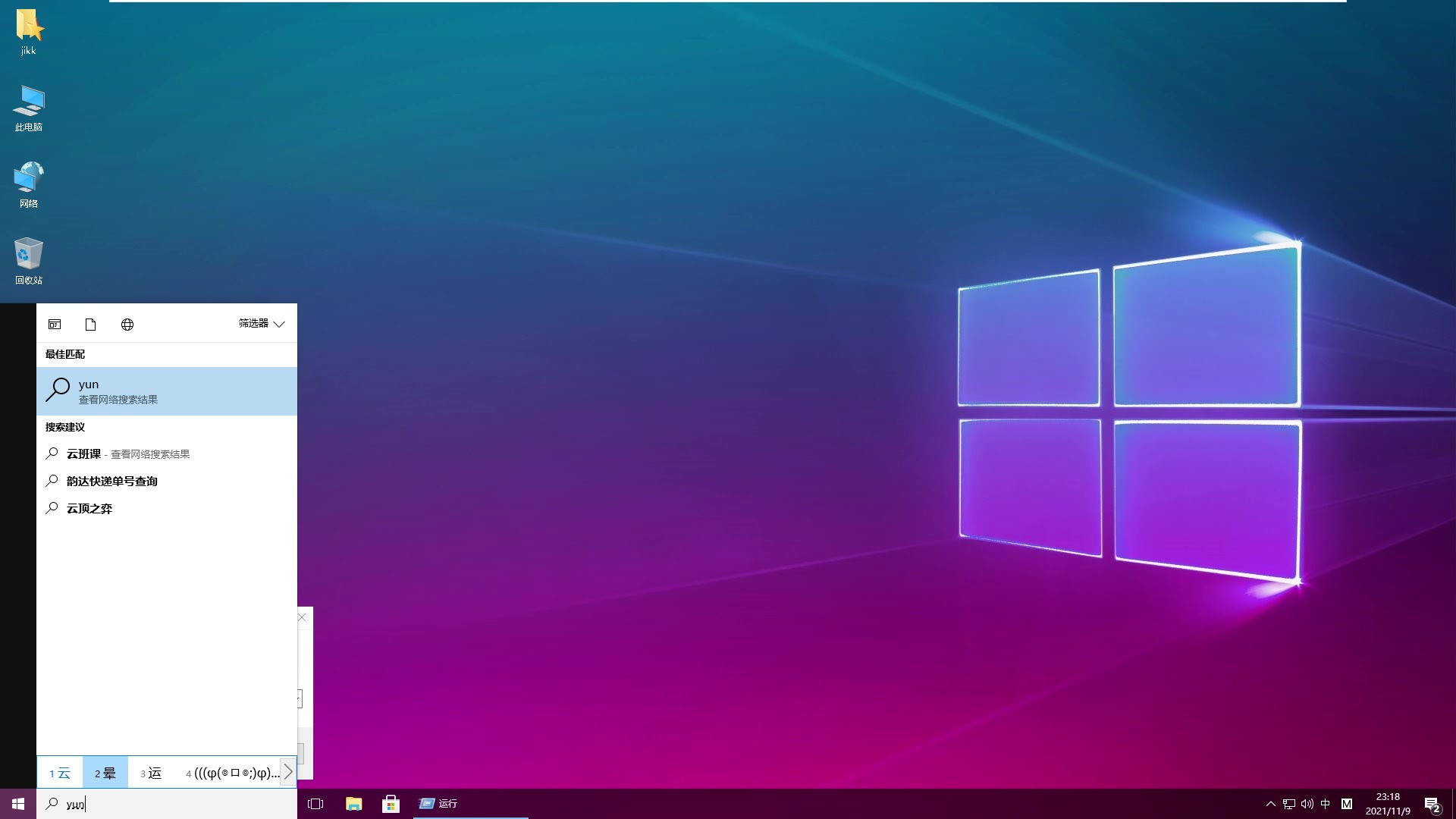This screenshot has width=1456, height=819.
Task: Open the Windows Start menu
Action: (x=18, y=804)
